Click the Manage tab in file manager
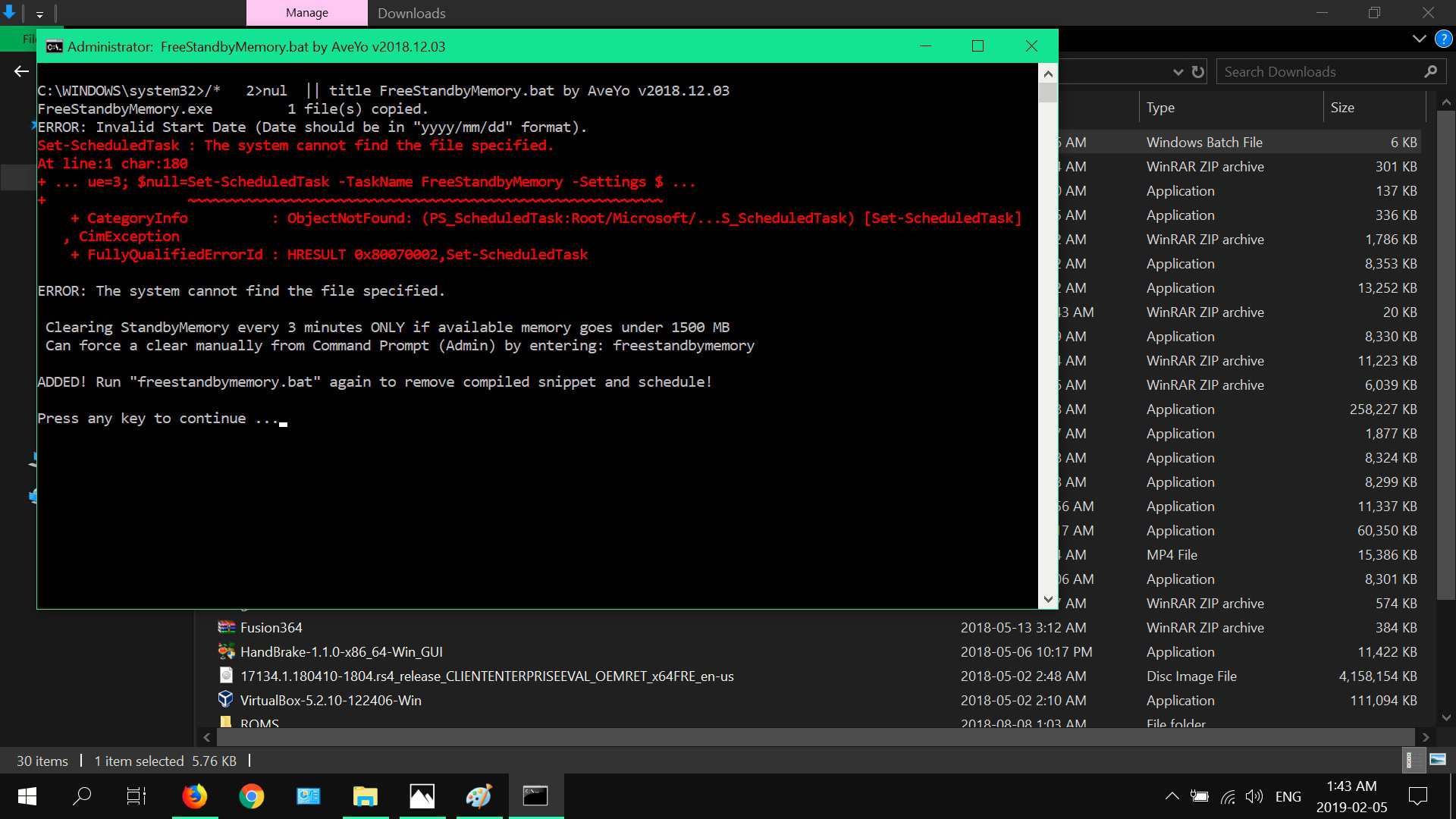Image resolution: width=1456 pixels, height=819 pixels. (307, 12)
